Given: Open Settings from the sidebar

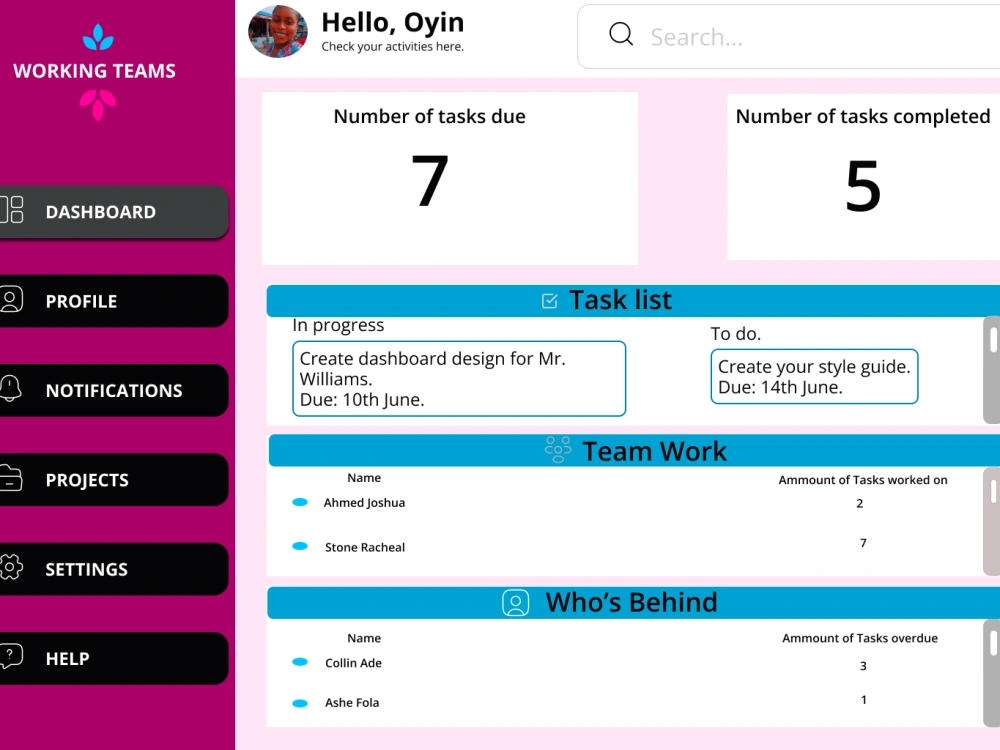Looking at the screenshot, I should pyautogui.click(x=114, y=569).
